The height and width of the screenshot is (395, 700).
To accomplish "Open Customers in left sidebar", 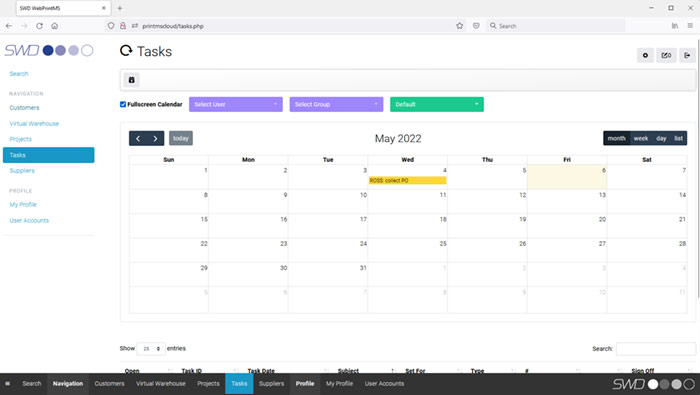I will point(24,108).
